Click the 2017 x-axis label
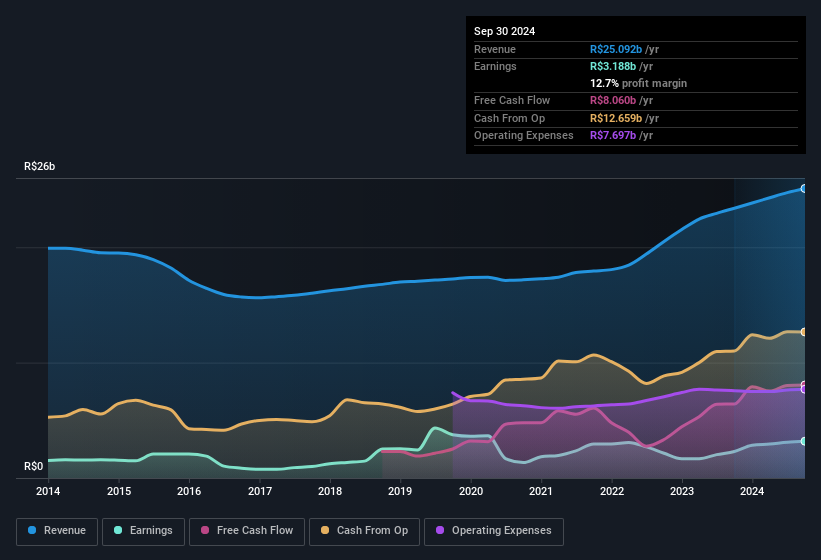The width and height of the screenshot is (821, 560). click(260, 491)
